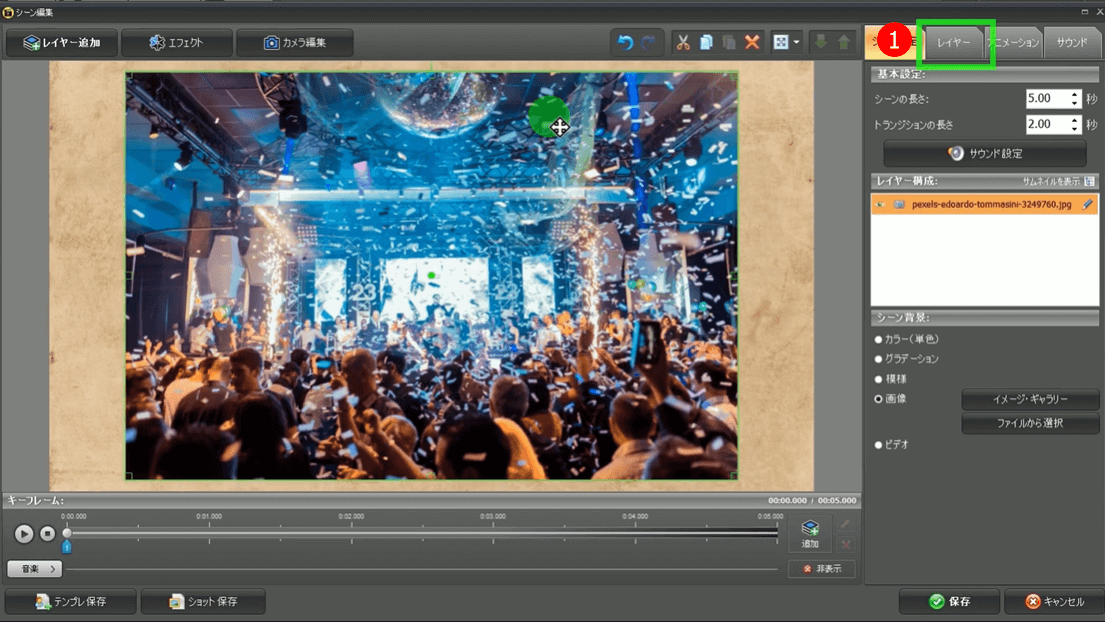Viewport: 1105px width, 622px height.
Task: Add a keyframe with 追加 icon
Action: (x=810, y=534)
